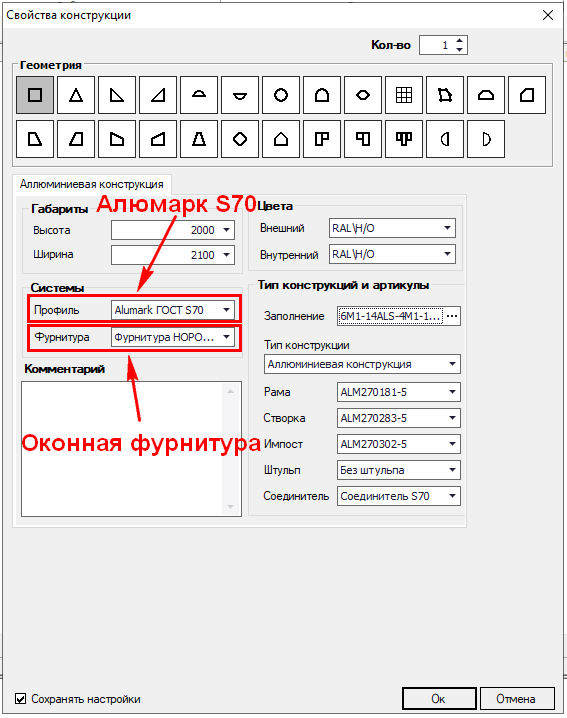Choose the diamond geometry shape
The width and height of the screenshot is (567, 718).
coord(240,139)
